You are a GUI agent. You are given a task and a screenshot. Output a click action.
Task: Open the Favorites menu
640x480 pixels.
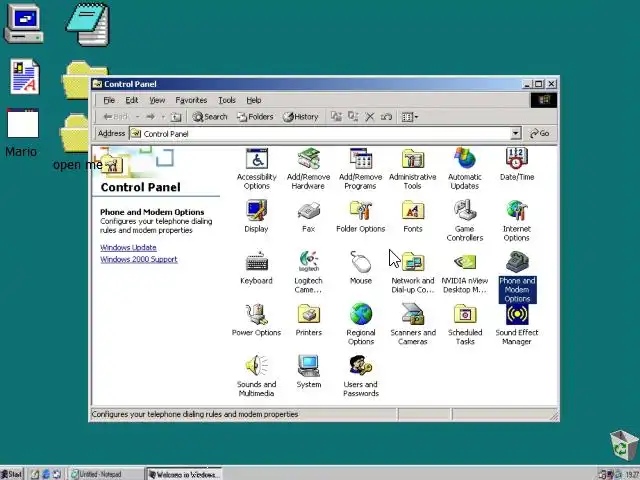pos(191,100)
